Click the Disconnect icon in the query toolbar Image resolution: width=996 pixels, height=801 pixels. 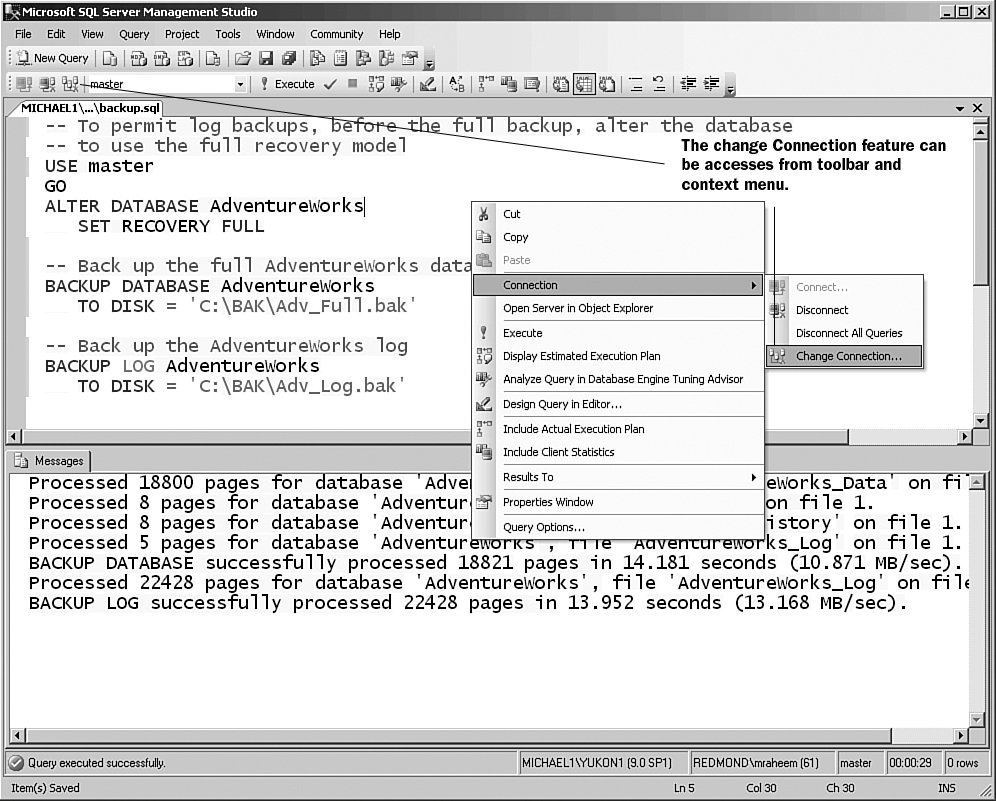(48, 84)
